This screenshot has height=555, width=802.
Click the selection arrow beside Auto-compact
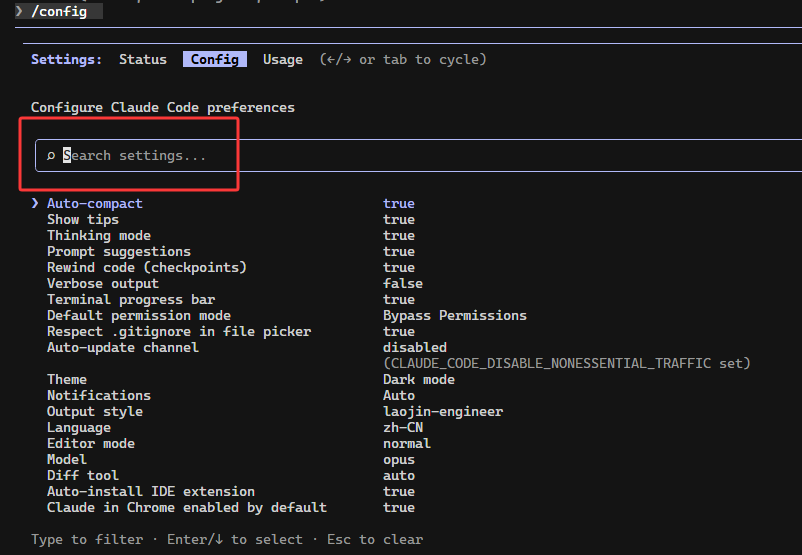[35, 203]
